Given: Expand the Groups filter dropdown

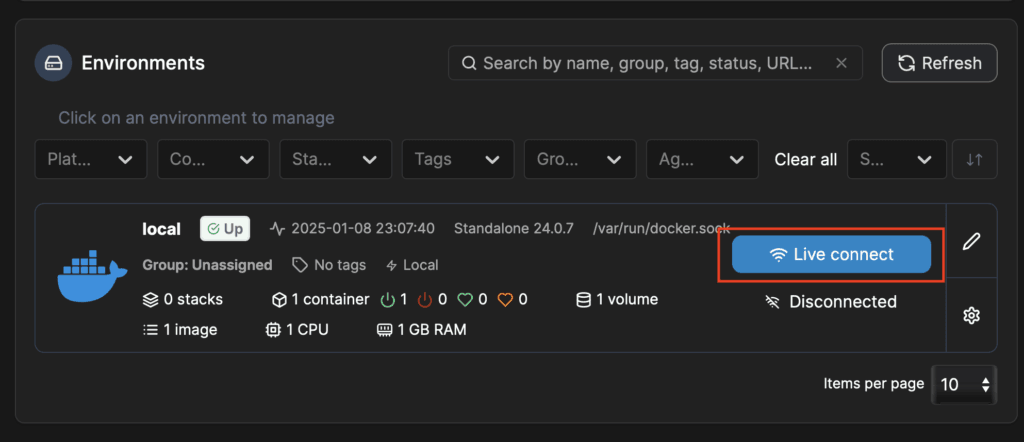Looking at the screenshot, I should point(580,159).
